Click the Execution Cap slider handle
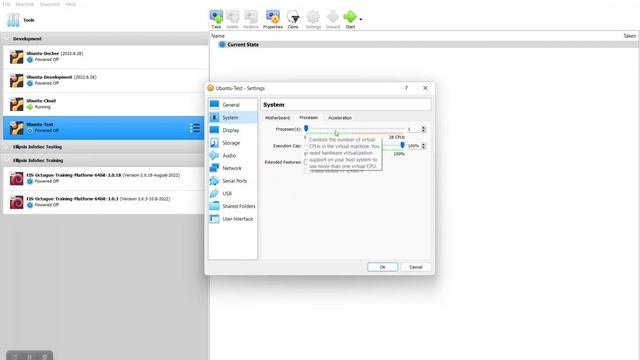Viewport: 640px width, 360px height. [402, 145]
